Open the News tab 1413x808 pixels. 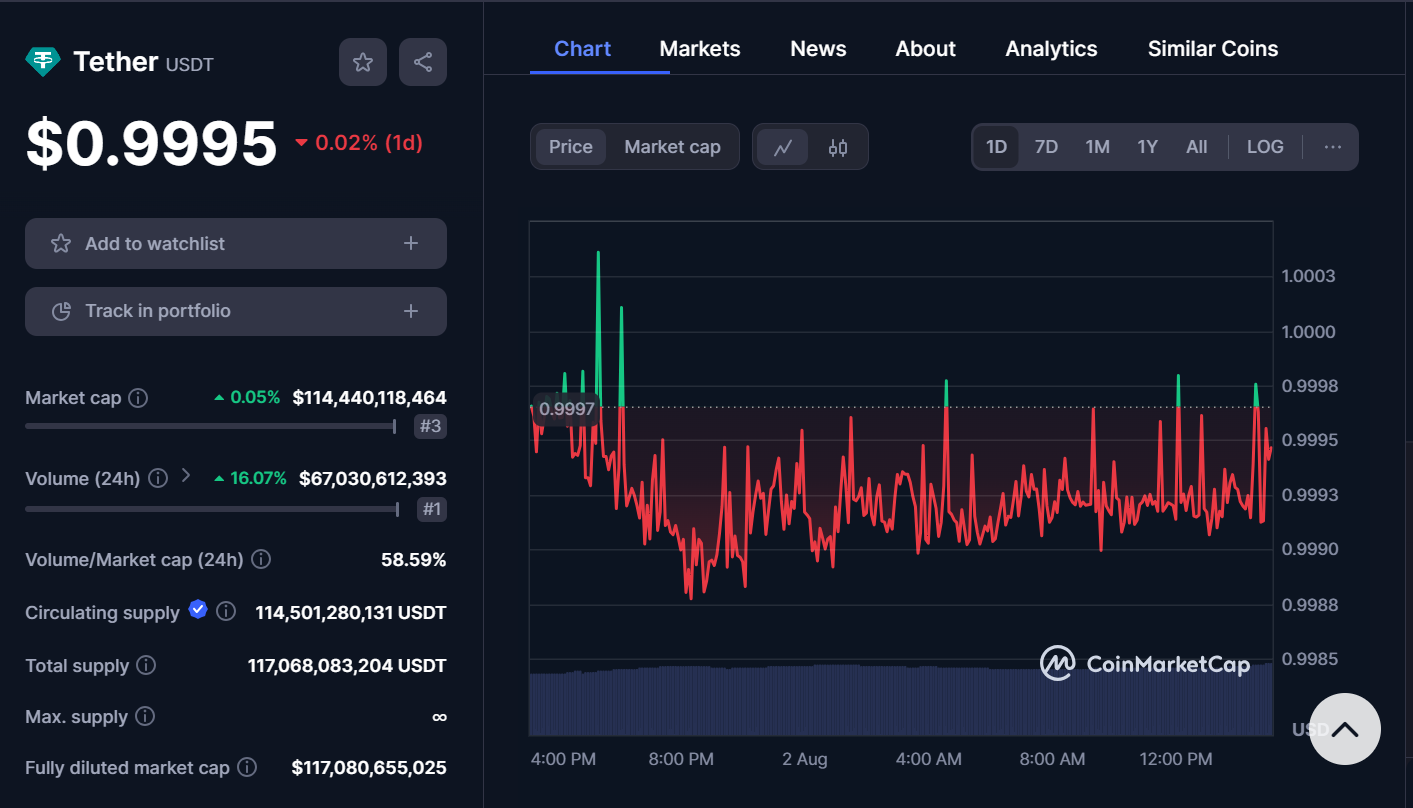[x=818, y=49]
